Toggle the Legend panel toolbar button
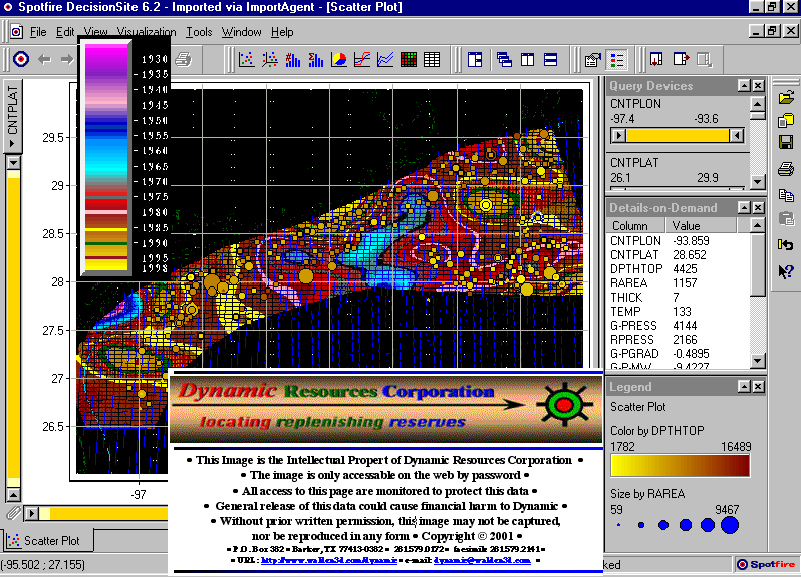801x577 pixels. tap(617, 60)
